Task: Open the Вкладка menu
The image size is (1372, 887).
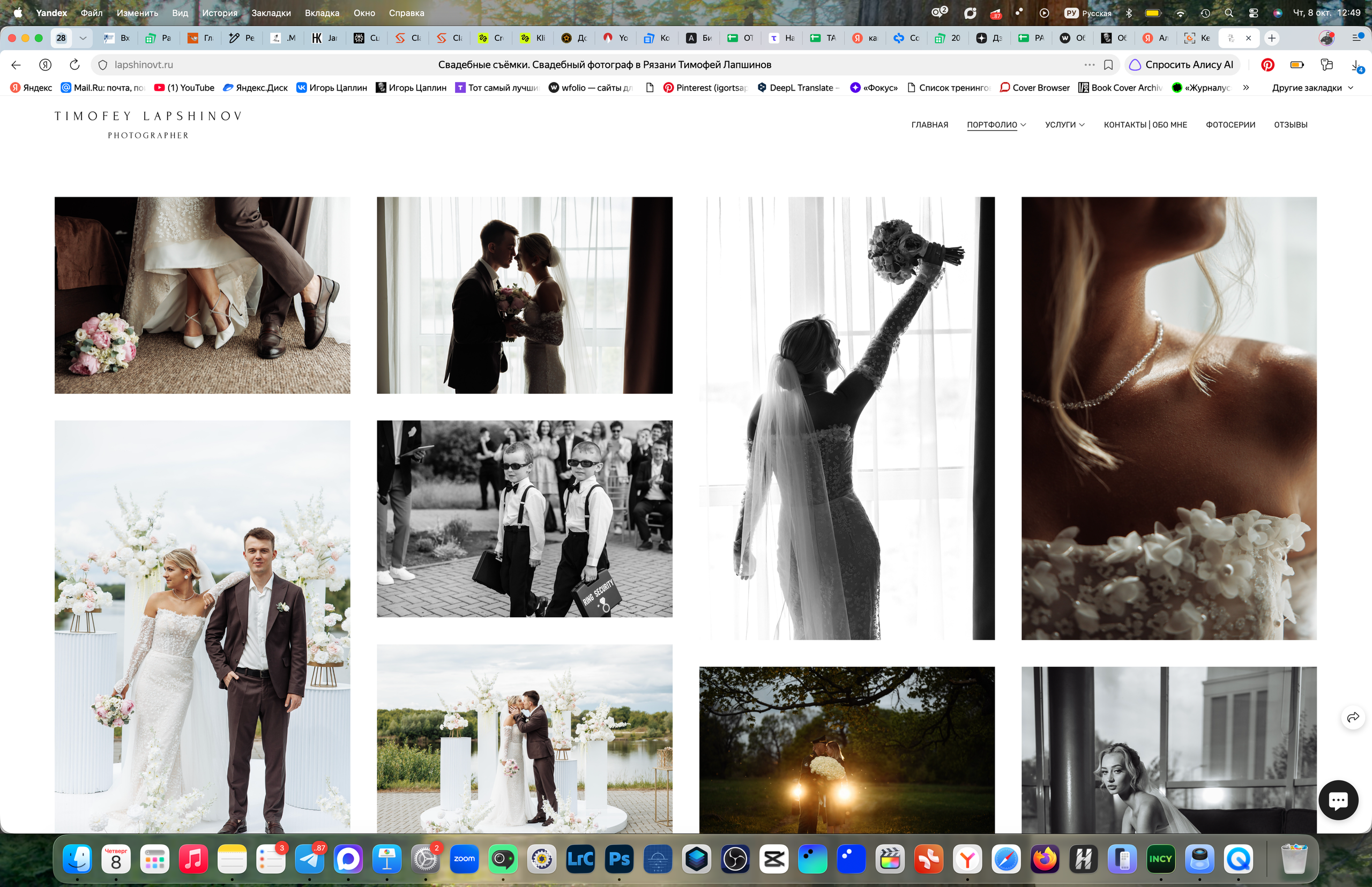Action: point(322,13)
